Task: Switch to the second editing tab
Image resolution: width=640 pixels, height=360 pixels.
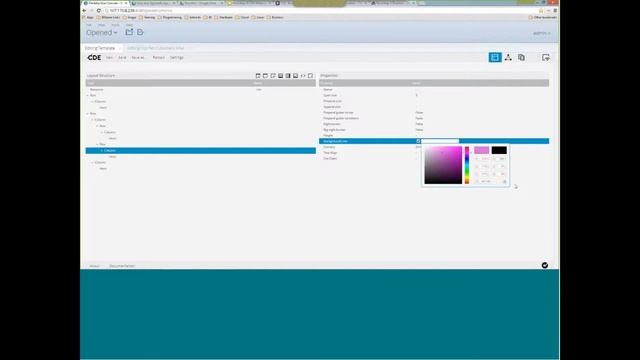Action: 156,48
